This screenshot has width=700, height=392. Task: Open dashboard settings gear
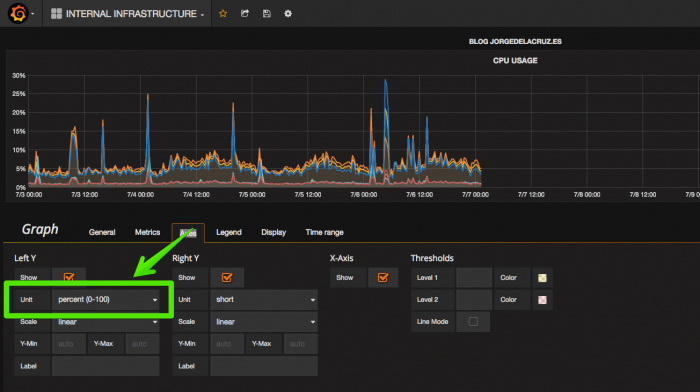[288, 13]
